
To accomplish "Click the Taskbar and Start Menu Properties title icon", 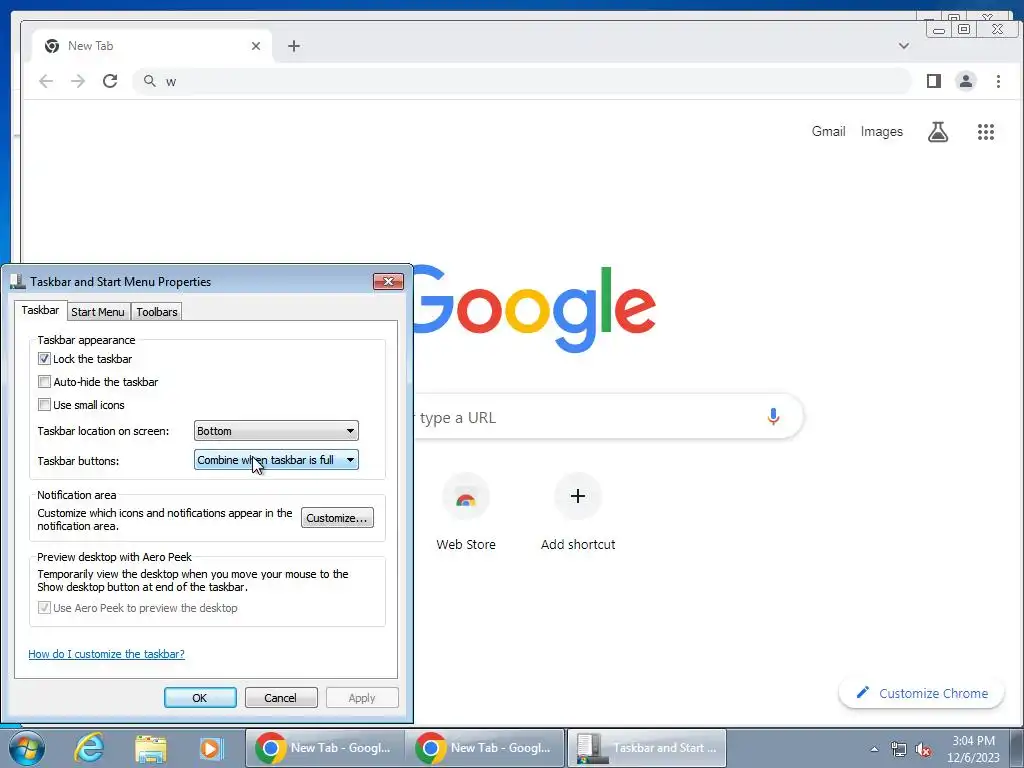I will tap(18, 281).
